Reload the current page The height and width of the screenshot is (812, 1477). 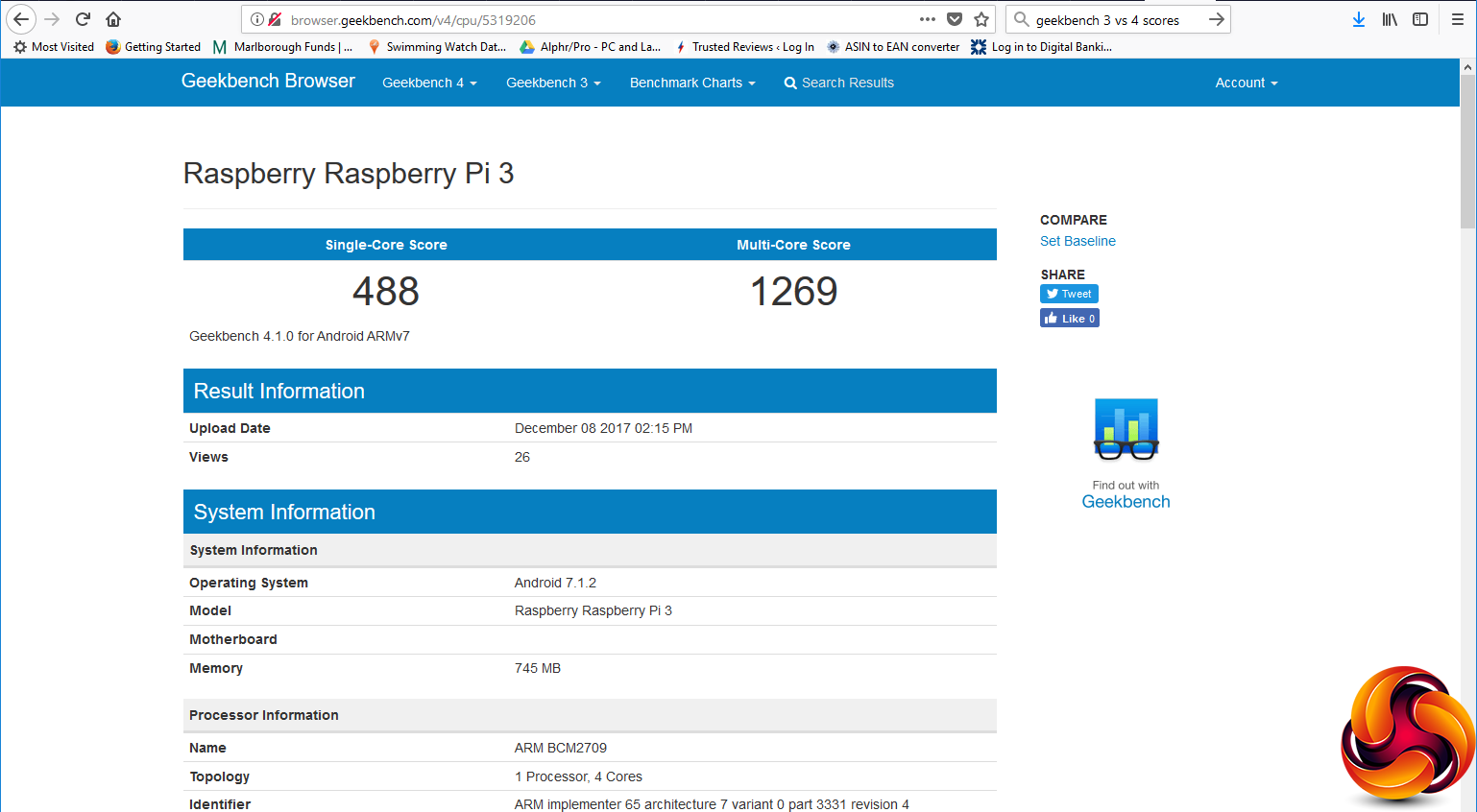point(83,19)
